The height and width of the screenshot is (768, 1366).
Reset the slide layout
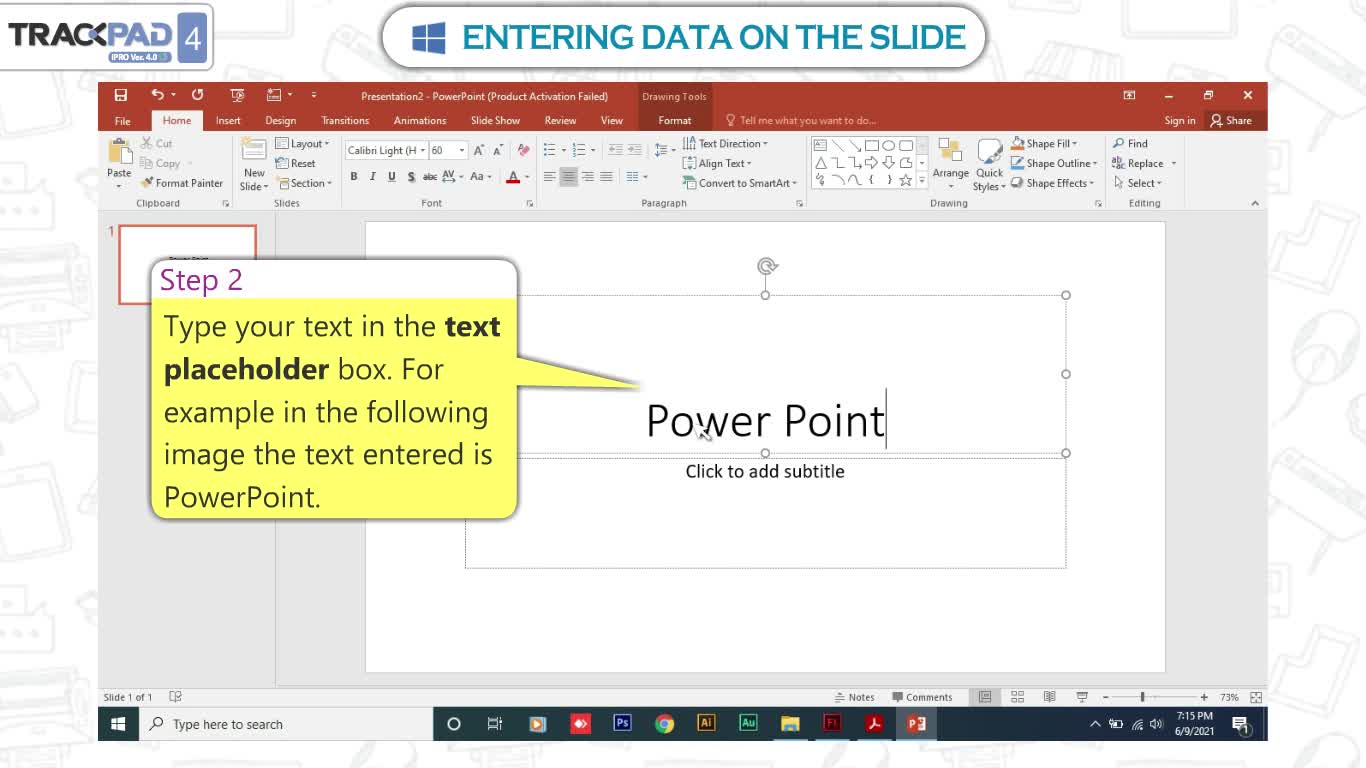pos(296,163)
